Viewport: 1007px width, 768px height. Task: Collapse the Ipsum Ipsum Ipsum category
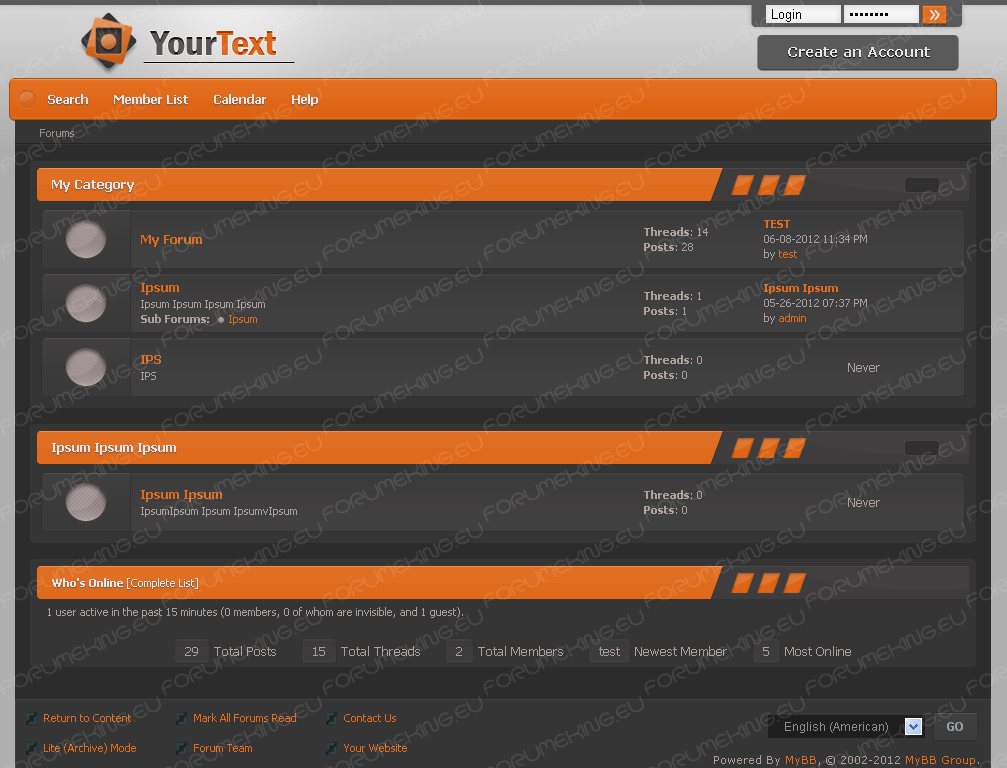[x=921, y=448]
